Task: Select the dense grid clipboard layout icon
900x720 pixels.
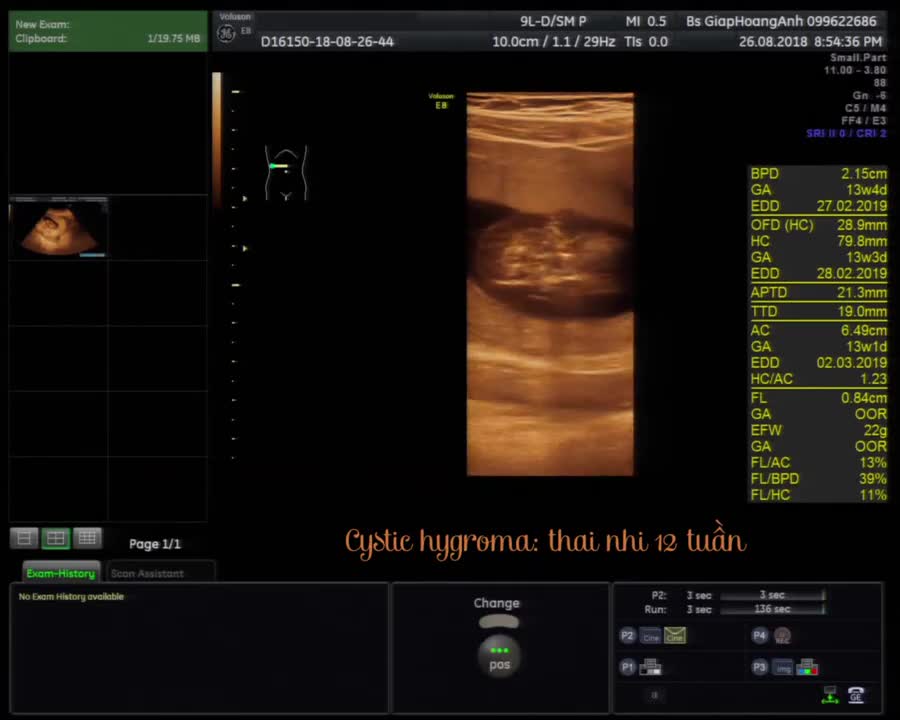Action: pos(87,538)
